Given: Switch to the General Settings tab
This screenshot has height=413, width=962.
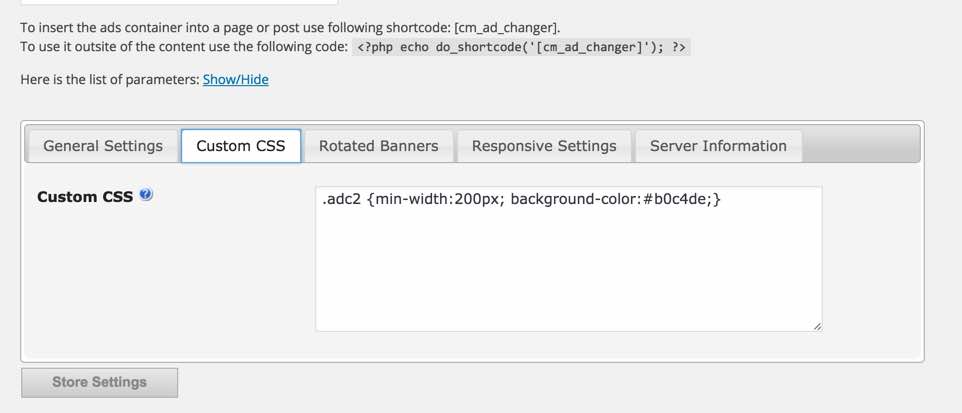Looking at the screenshot, I should coord(103,146).
